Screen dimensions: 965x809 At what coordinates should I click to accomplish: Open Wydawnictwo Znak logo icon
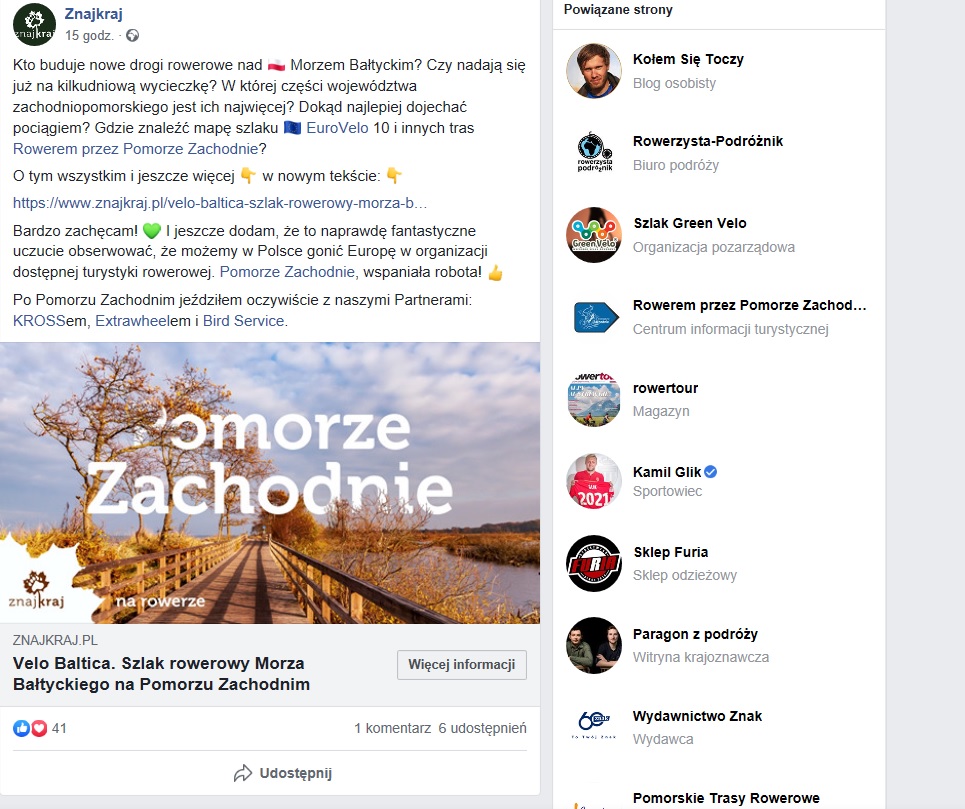click(594, 727)
